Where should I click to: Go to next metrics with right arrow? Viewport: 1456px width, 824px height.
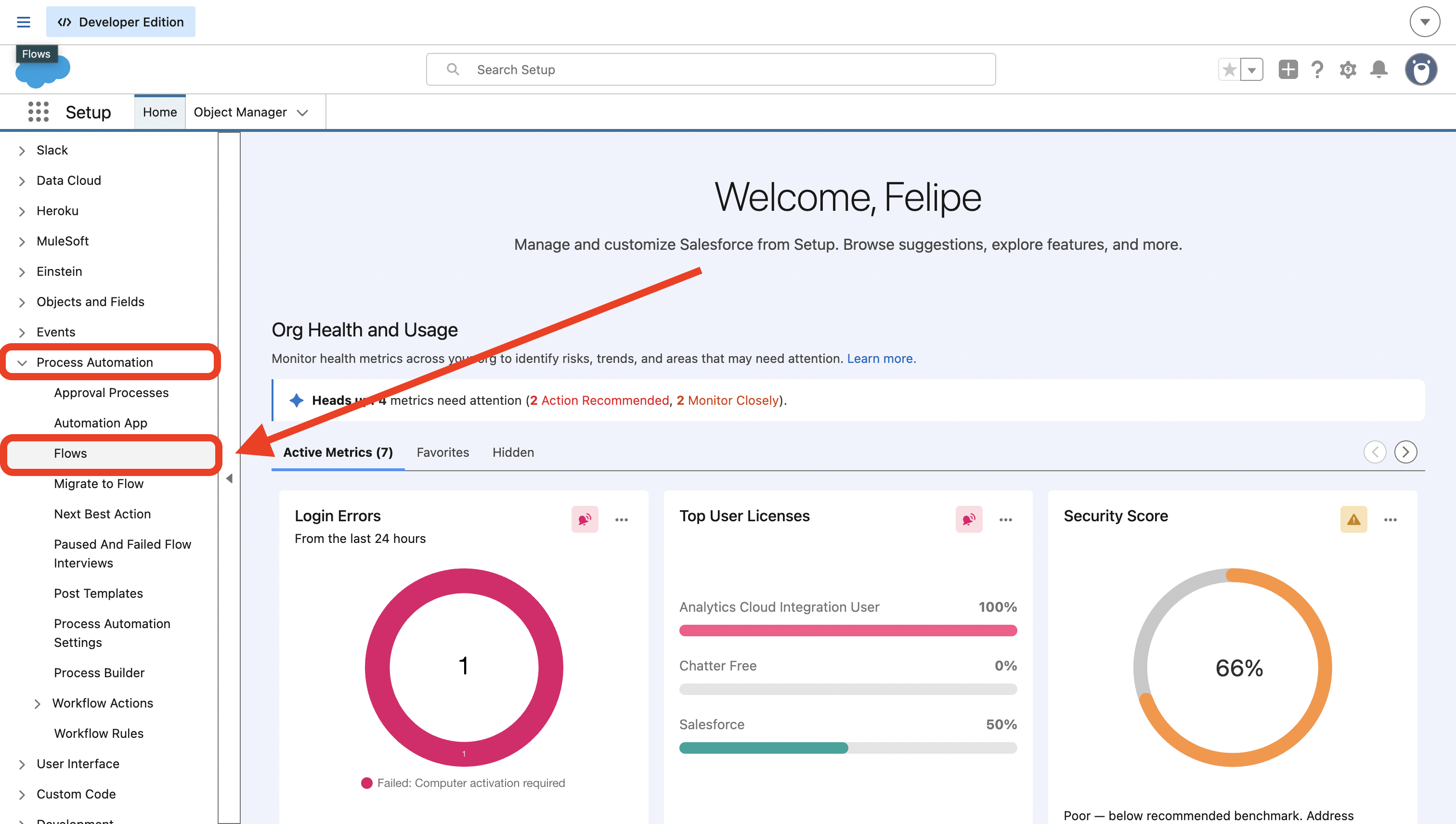(x=1405, y=451)
